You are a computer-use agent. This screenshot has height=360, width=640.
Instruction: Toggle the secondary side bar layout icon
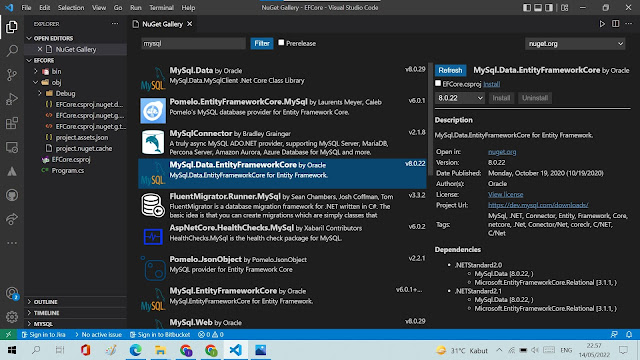549,8
